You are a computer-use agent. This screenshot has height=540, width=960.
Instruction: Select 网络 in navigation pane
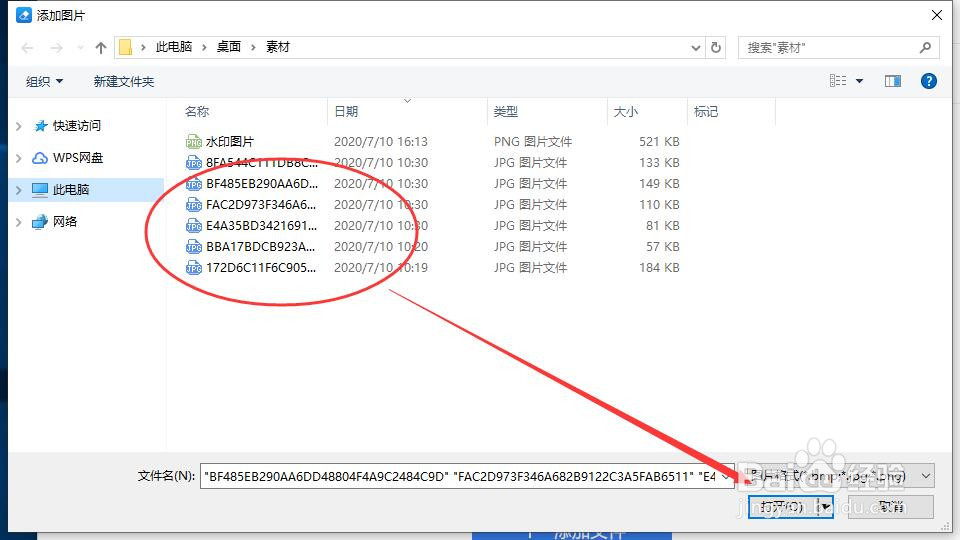64,222
